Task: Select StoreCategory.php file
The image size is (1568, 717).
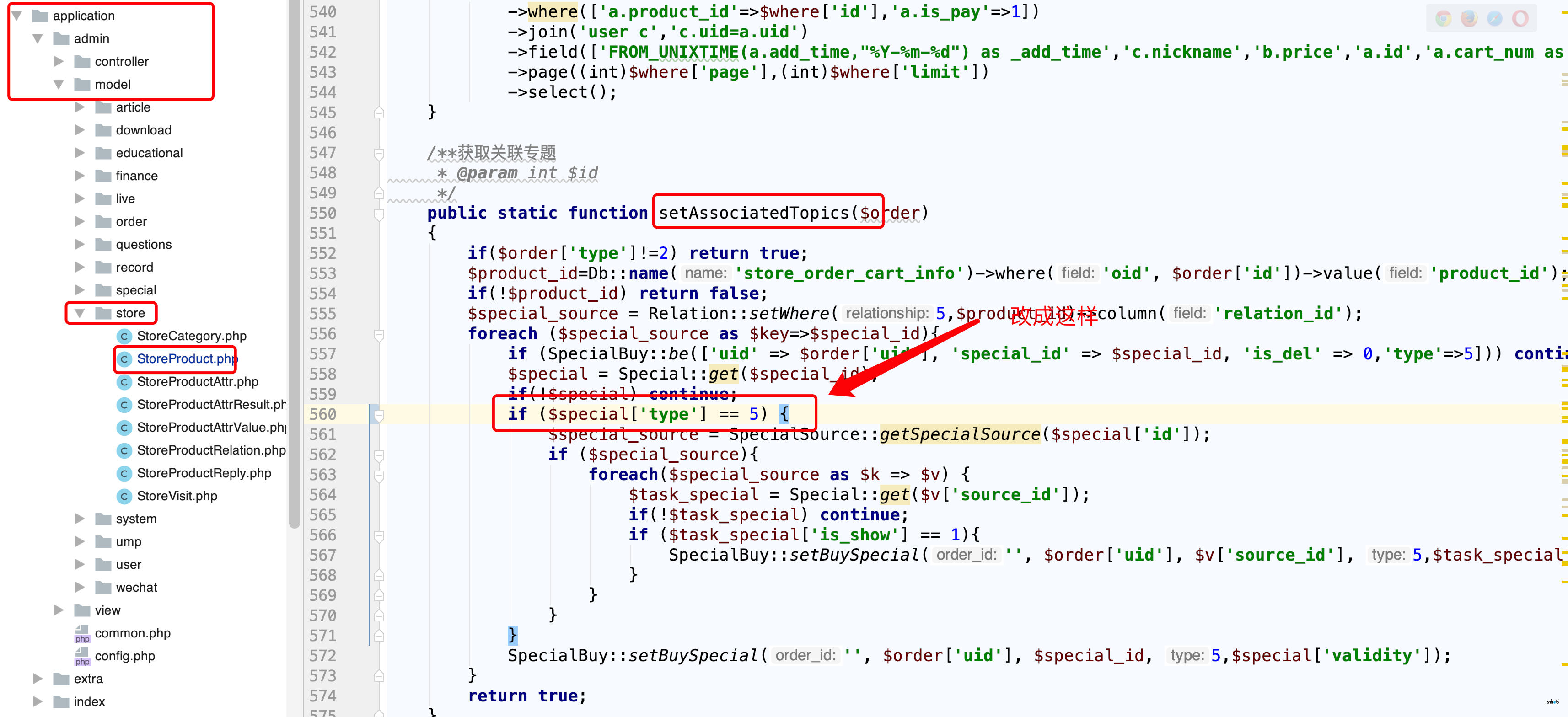Action: (188, 336)
